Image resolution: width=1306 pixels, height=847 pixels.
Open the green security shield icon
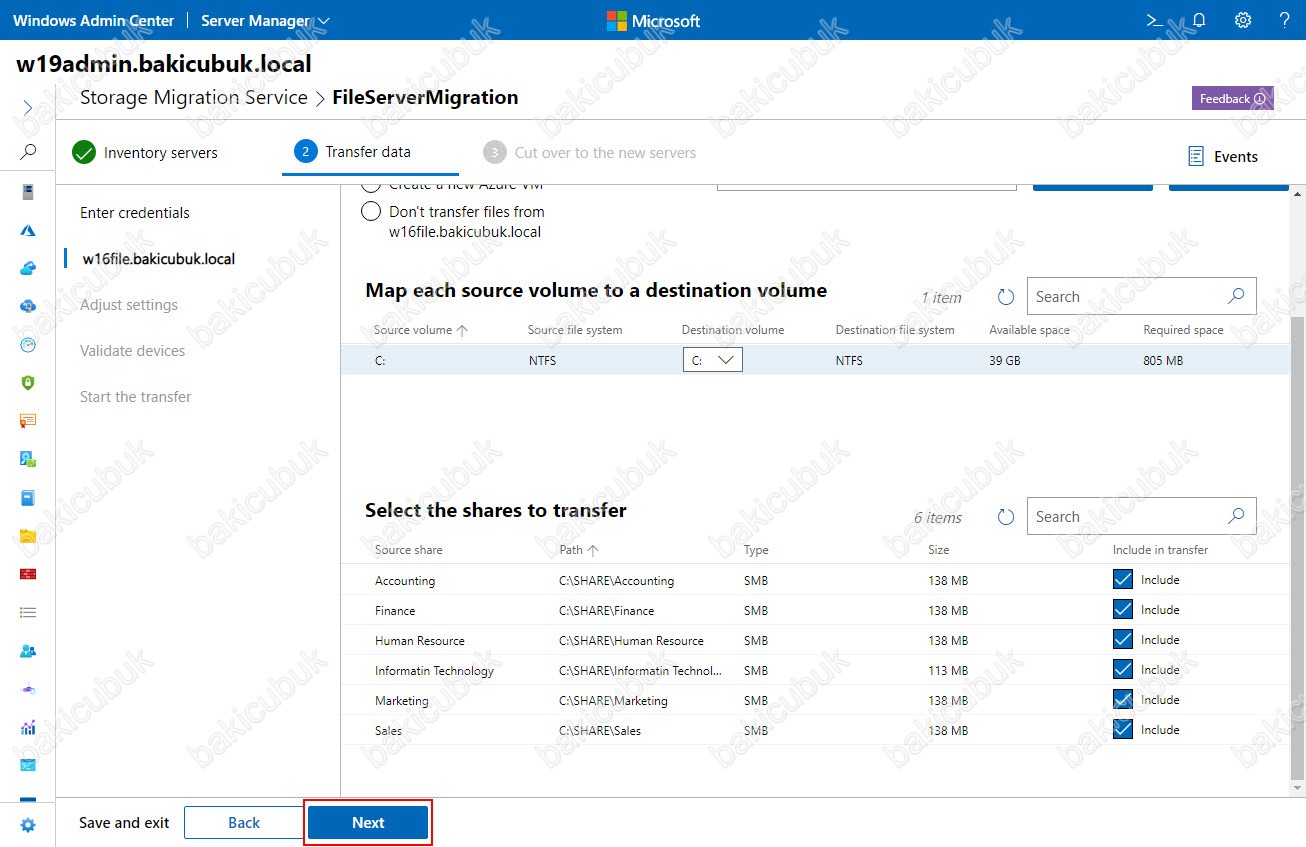tap(28, 383)
